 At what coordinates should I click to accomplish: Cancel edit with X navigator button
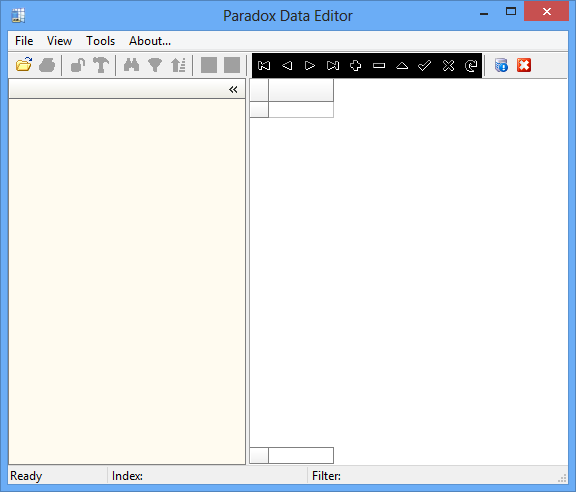(448, 66)
